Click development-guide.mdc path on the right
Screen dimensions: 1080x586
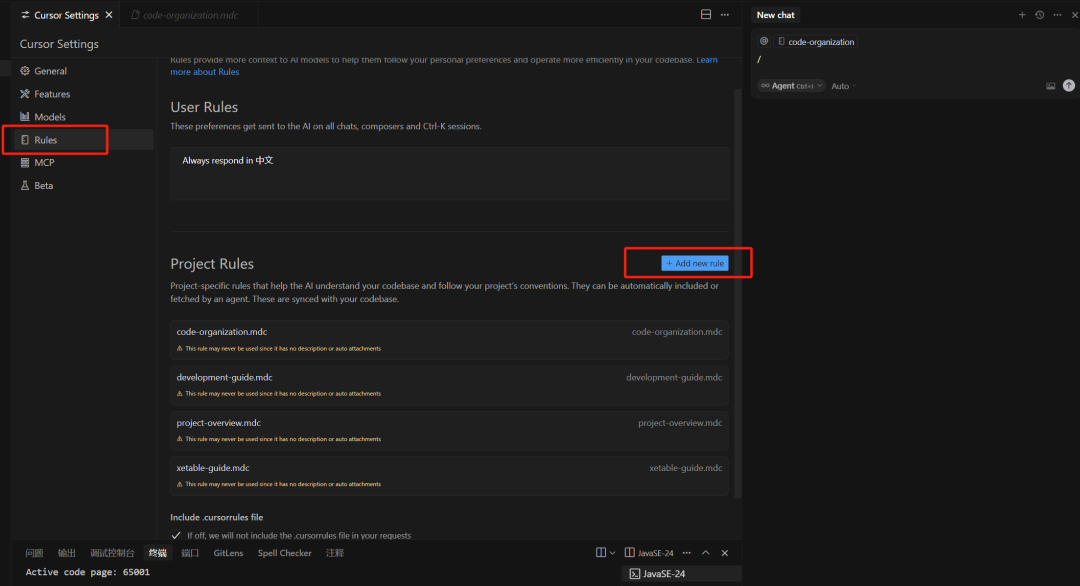674,377
